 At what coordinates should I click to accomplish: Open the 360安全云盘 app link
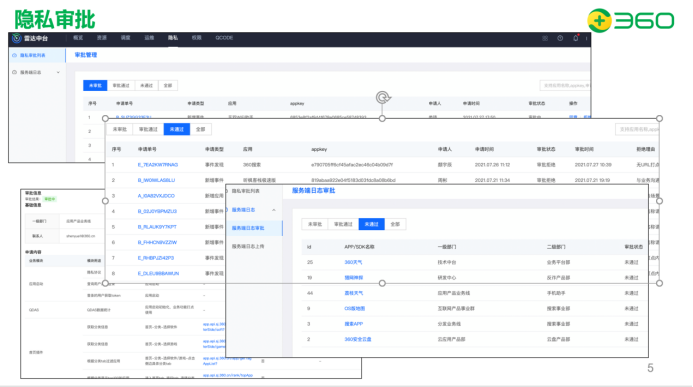coord(358,340)
